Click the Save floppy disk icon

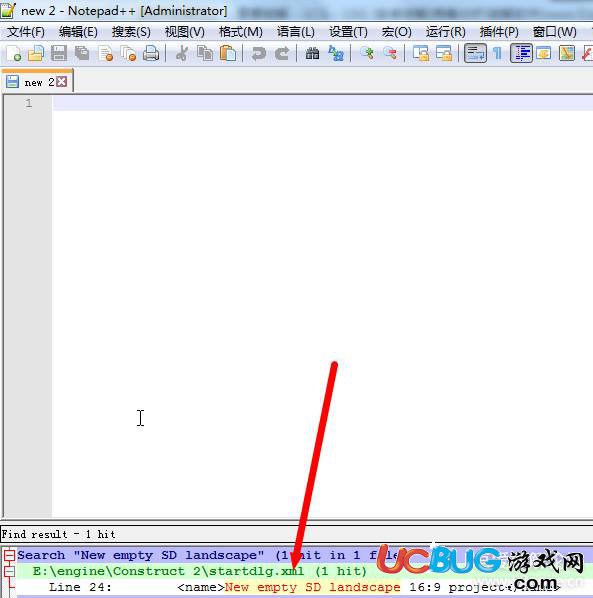tap(59, 53)
